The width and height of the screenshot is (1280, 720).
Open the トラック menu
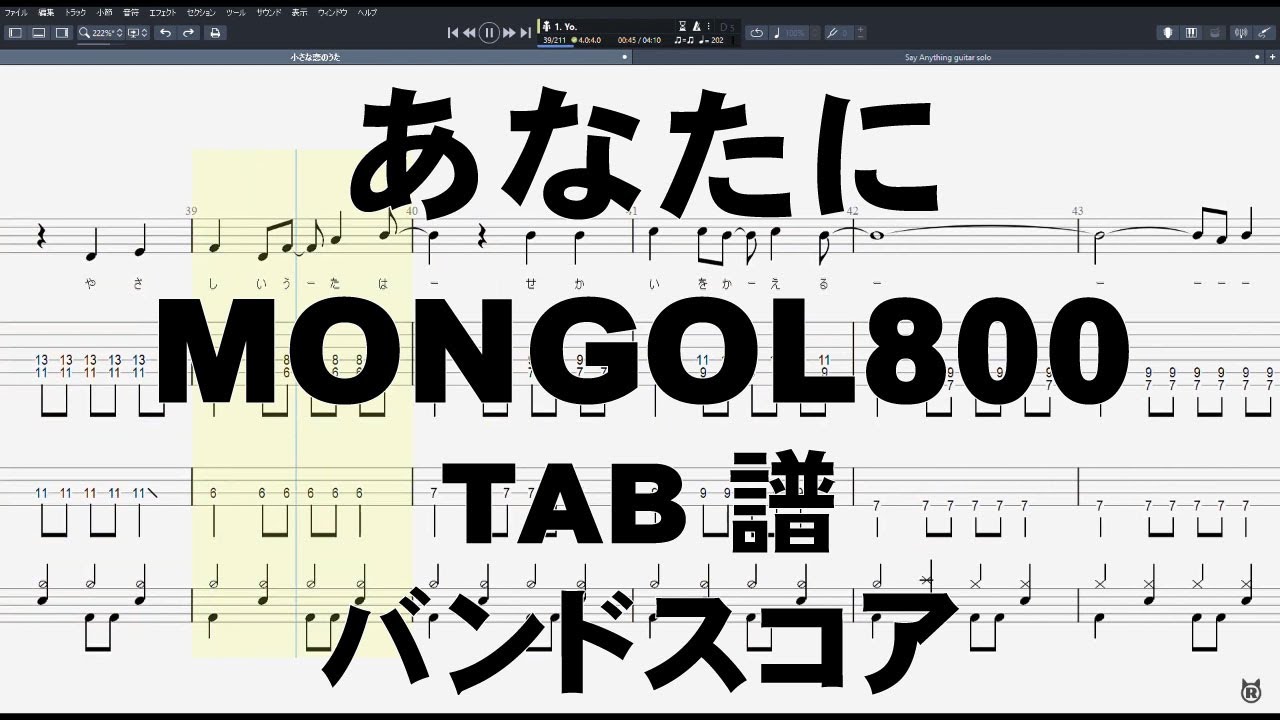(x=75, y=12)
